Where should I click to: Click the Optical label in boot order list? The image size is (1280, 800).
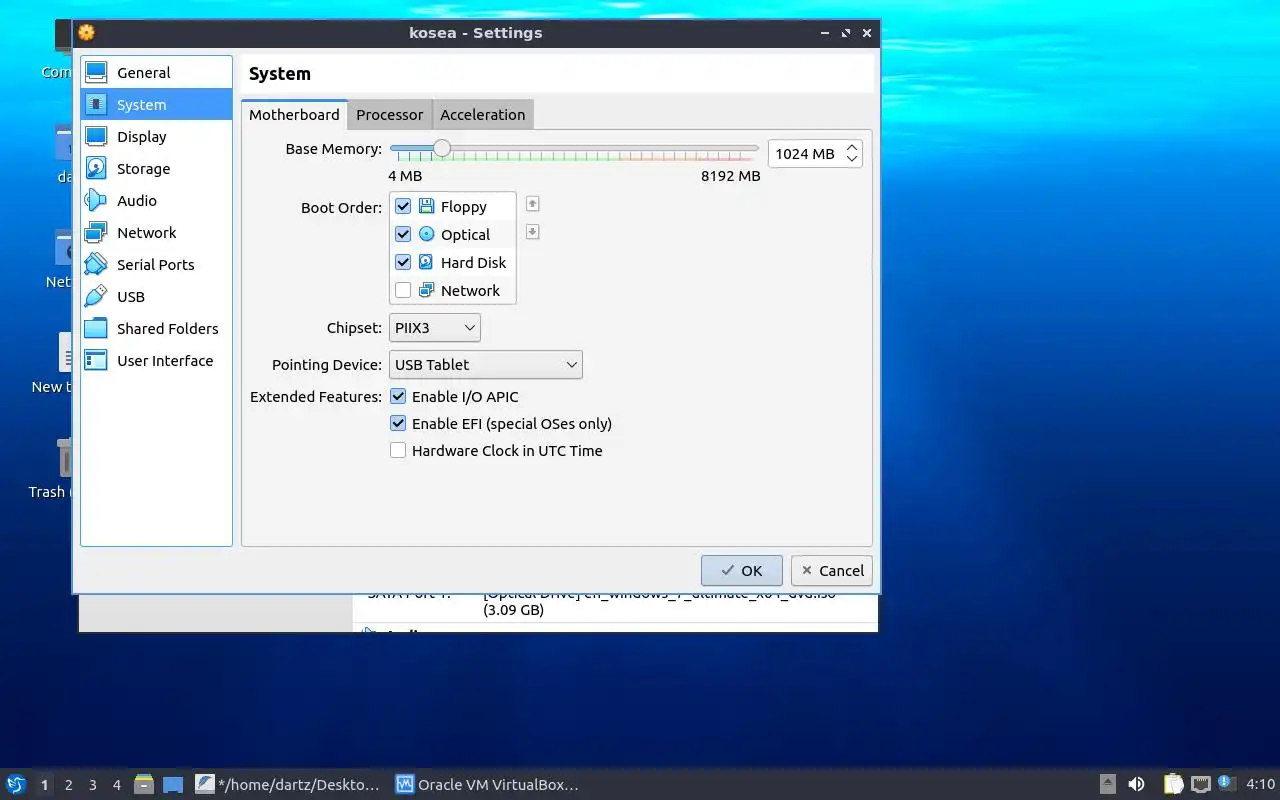coord(466,235)
